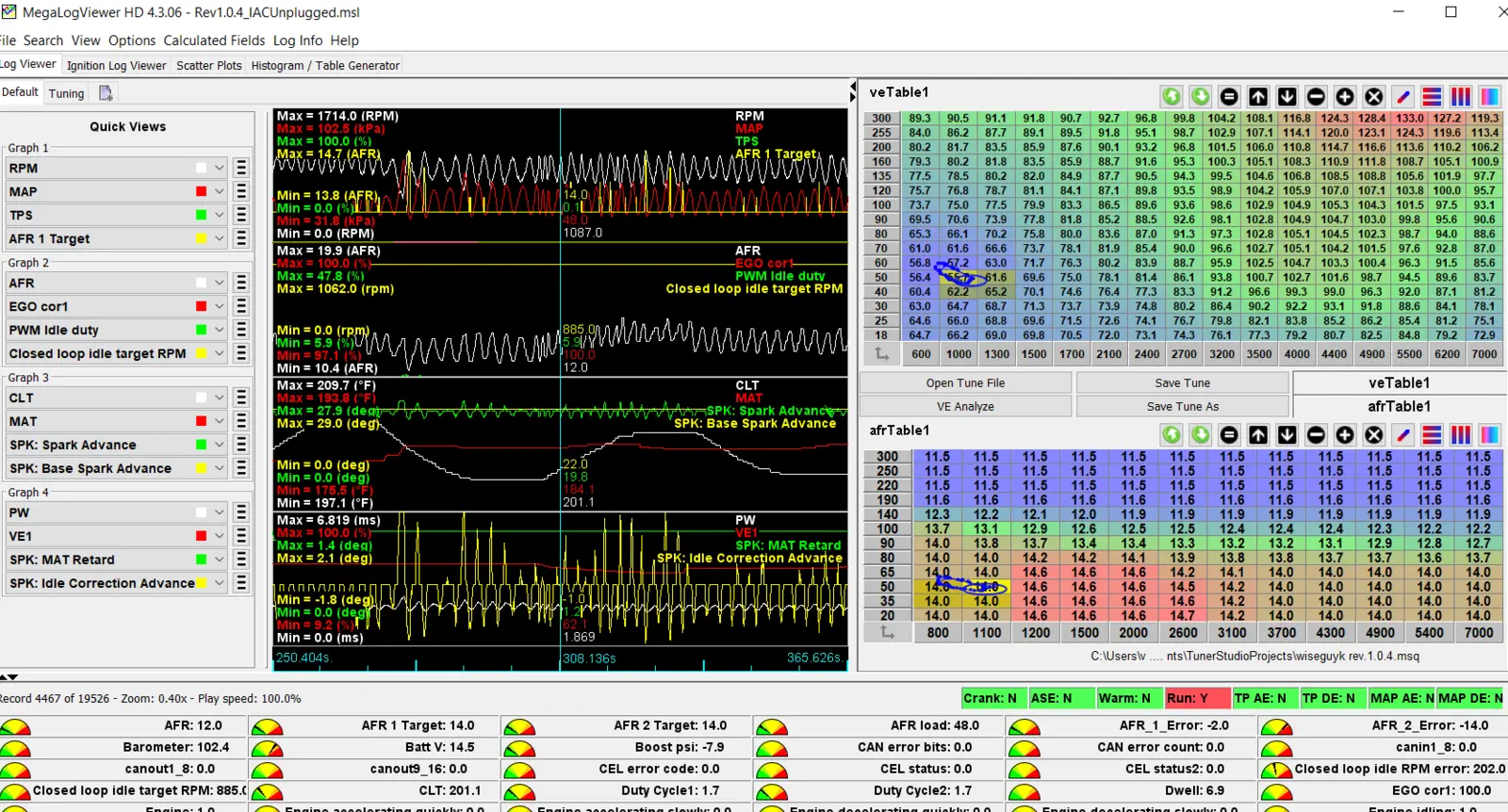
Task: Click the '4900' RPM header in veTable1
Action: click(x=1371, y=354)
